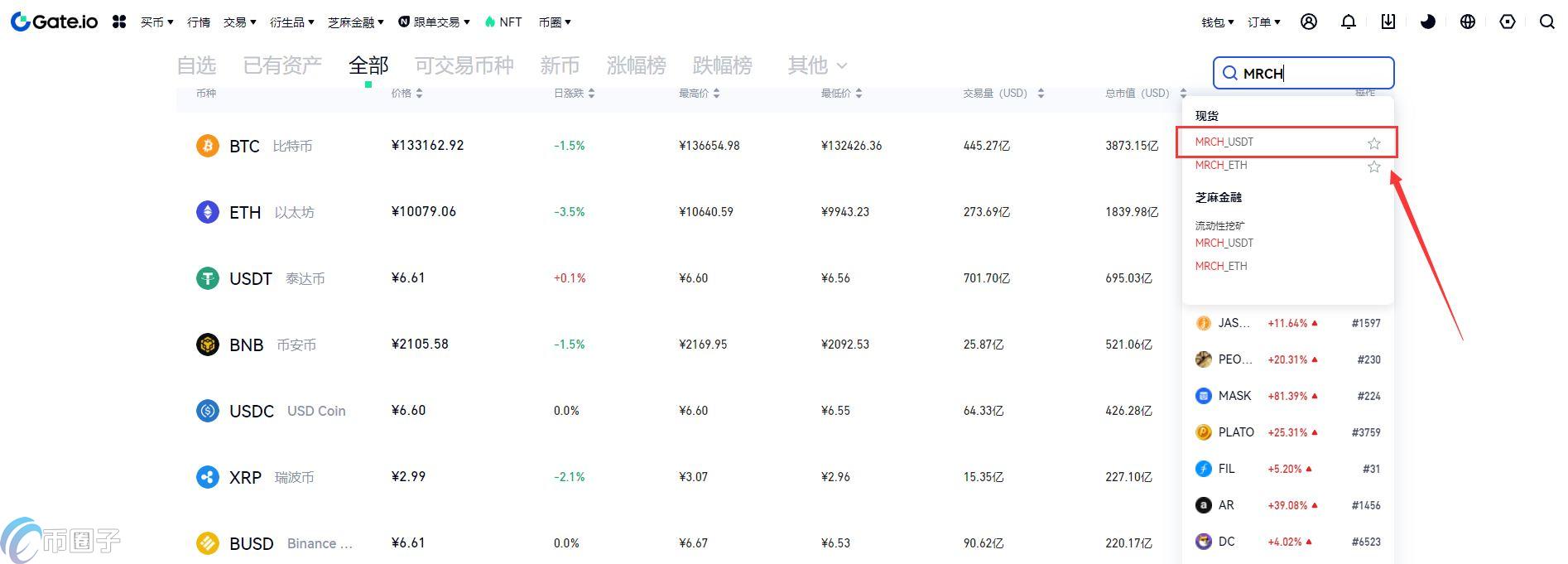Viewport: 1568px width, 564px height.
Task: Click the BTC coin icon
Action: 208,146
